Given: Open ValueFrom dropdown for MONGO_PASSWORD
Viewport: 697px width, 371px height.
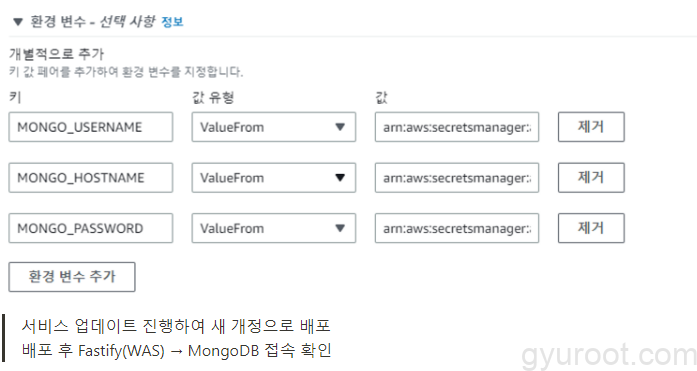Looking at the screenshot, I should click(x=274, y=228).
